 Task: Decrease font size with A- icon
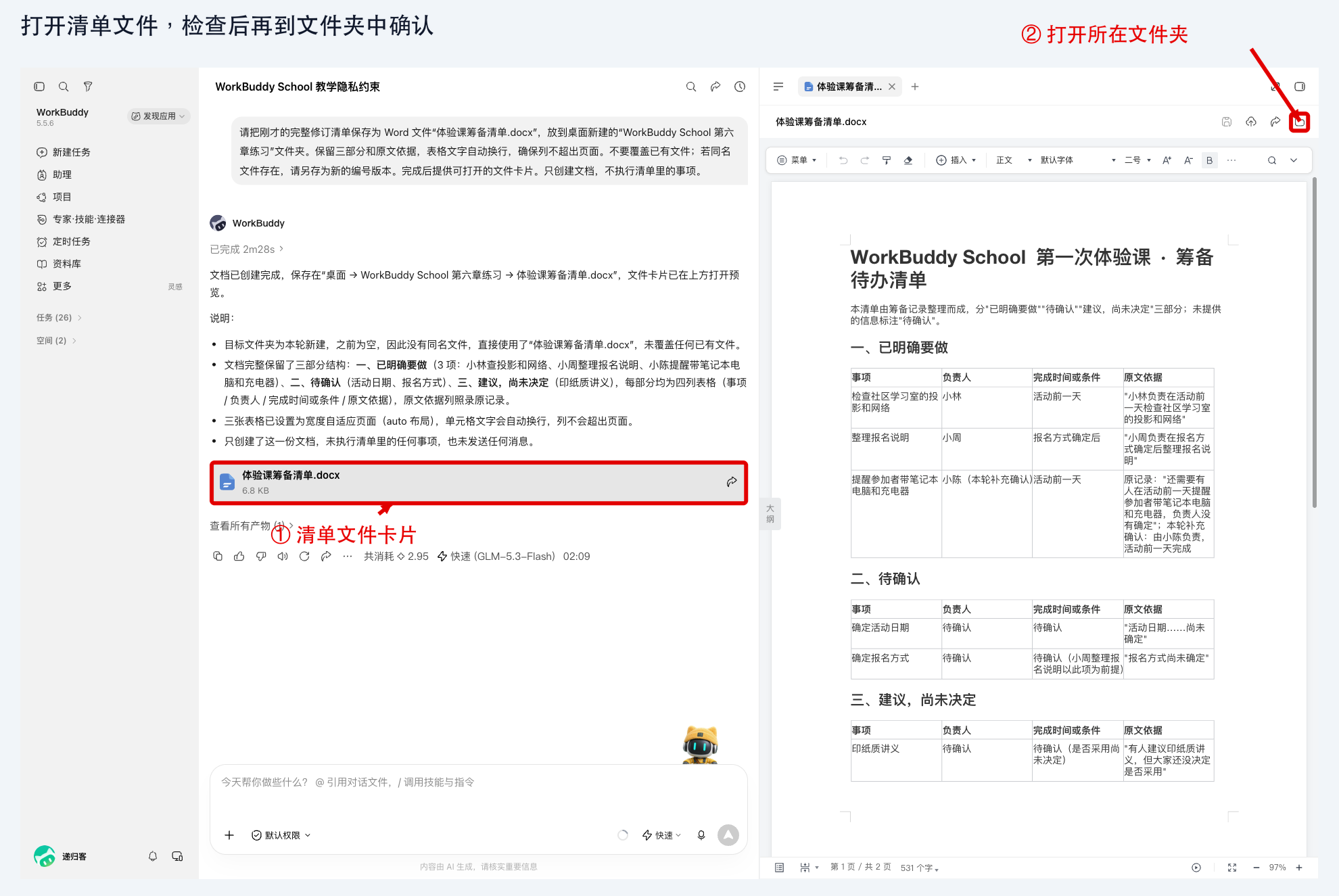[x=1188, y=160]
